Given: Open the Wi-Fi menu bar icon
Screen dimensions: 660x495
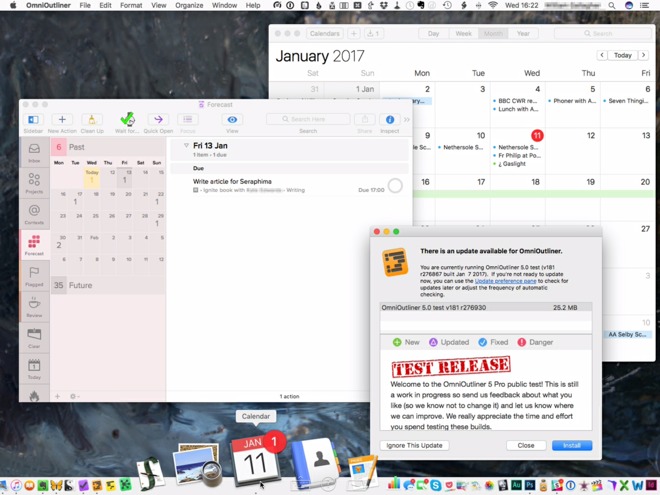Looking at the screenshot, I should coord(492,5).
